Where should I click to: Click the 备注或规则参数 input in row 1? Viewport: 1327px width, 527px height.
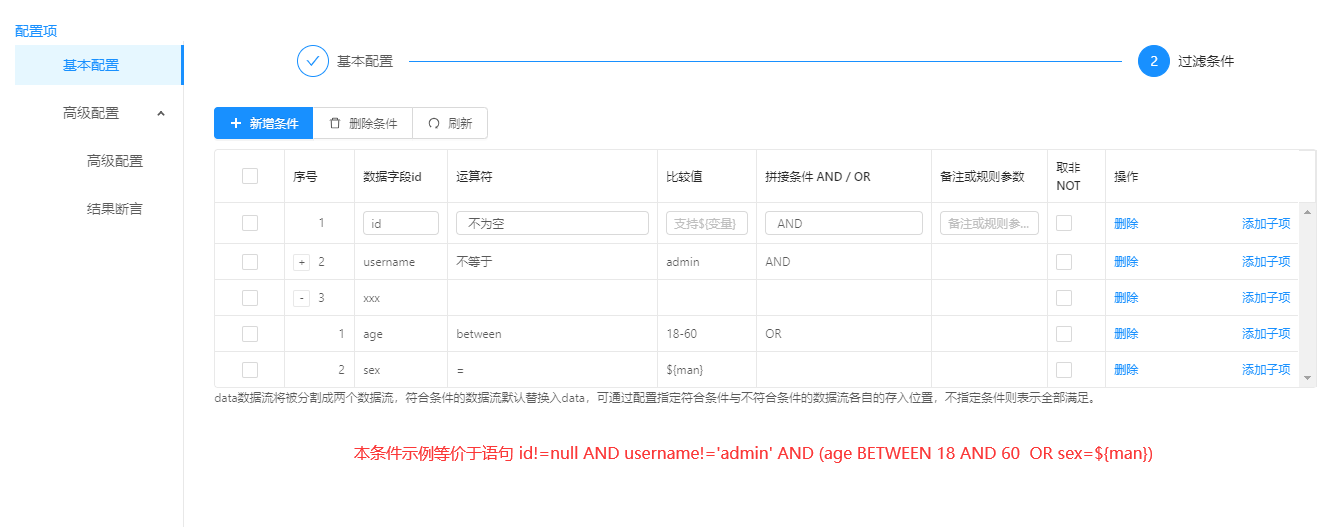tap(989, 223)
